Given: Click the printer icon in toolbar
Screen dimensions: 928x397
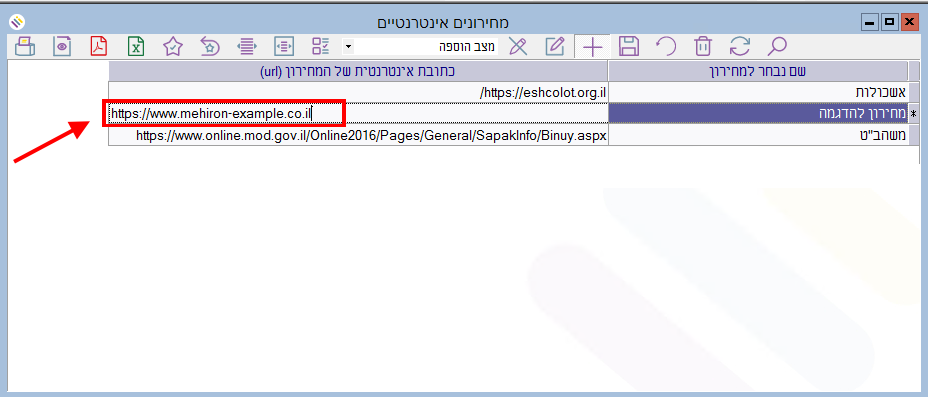Looking at the screenshot, I should [x=24, y=46].
